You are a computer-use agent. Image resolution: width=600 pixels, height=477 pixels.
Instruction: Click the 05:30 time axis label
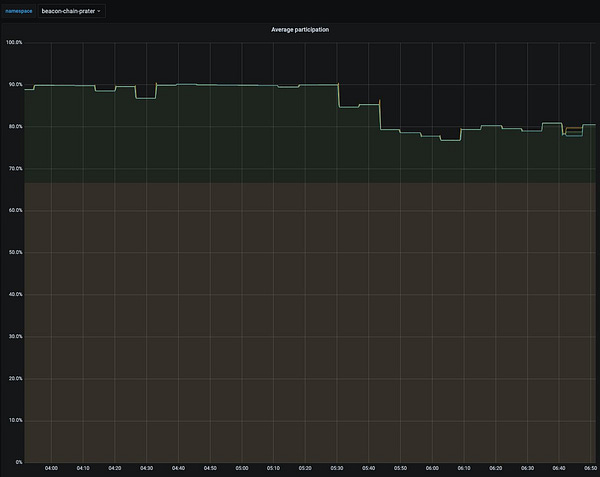tap(337, 468)
